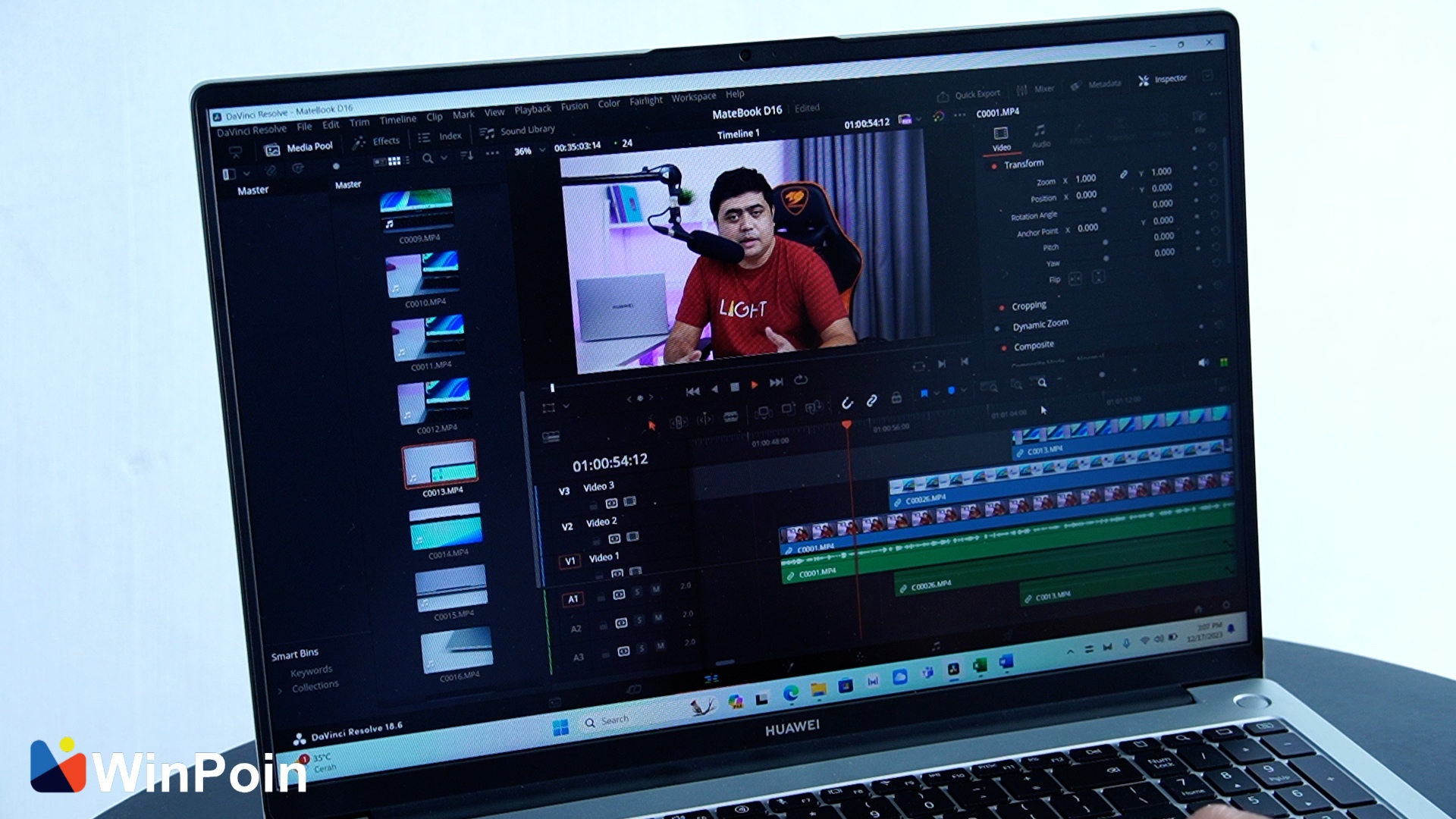Click the media pool search icon
The image size is (1456, 819).
tap(428, 158)
